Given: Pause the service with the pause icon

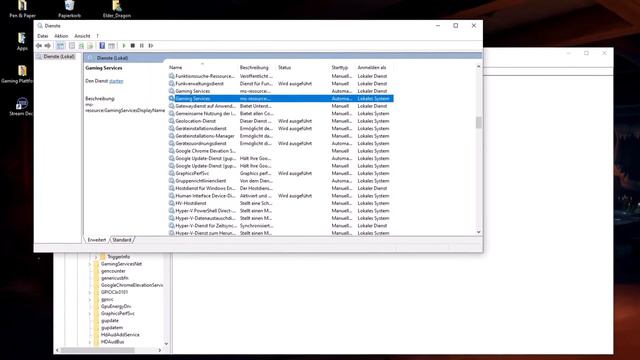Looking at the screenshot, I should (x=142, y=46).
